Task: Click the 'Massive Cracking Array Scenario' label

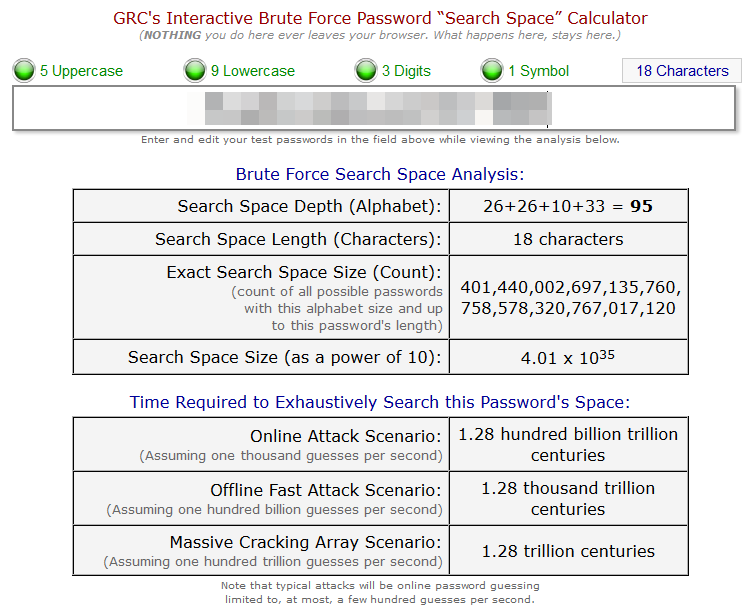Action: pos(306,542)
